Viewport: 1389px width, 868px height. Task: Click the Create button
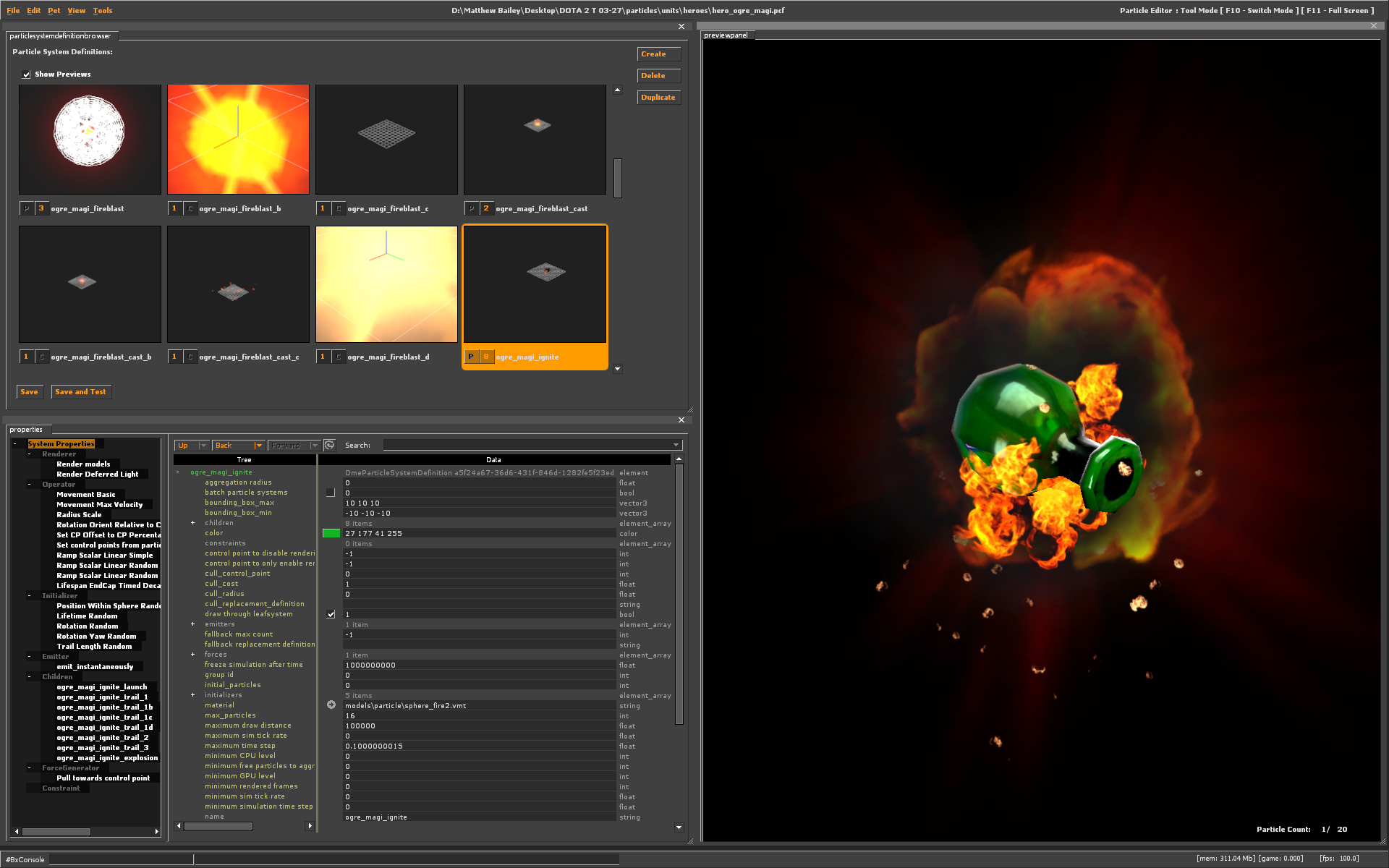(x=658, y=54)
